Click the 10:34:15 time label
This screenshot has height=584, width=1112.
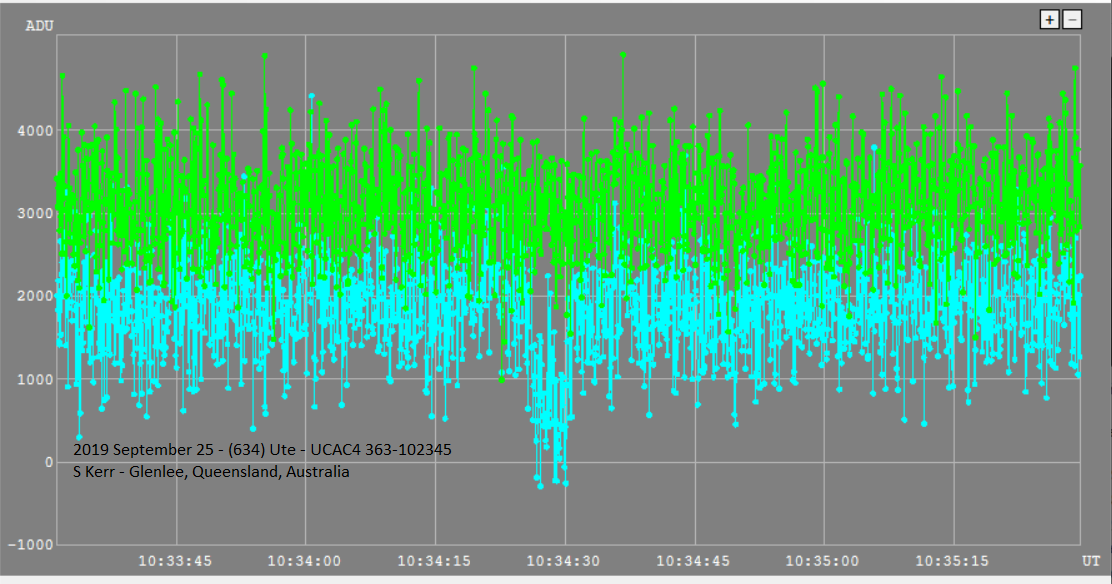(x=434, y=561)
